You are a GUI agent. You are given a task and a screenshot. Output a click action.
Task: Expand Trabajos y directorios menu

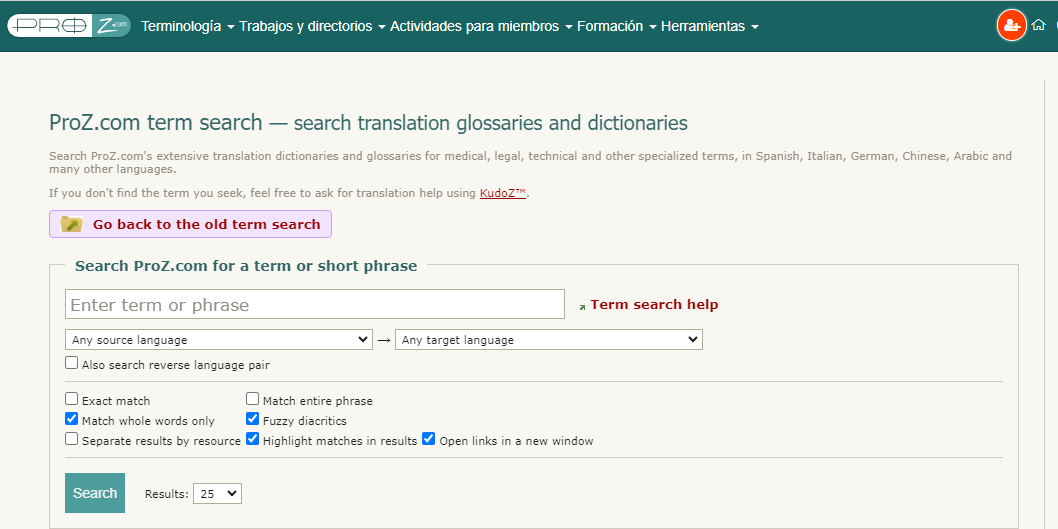pos(312,26)
